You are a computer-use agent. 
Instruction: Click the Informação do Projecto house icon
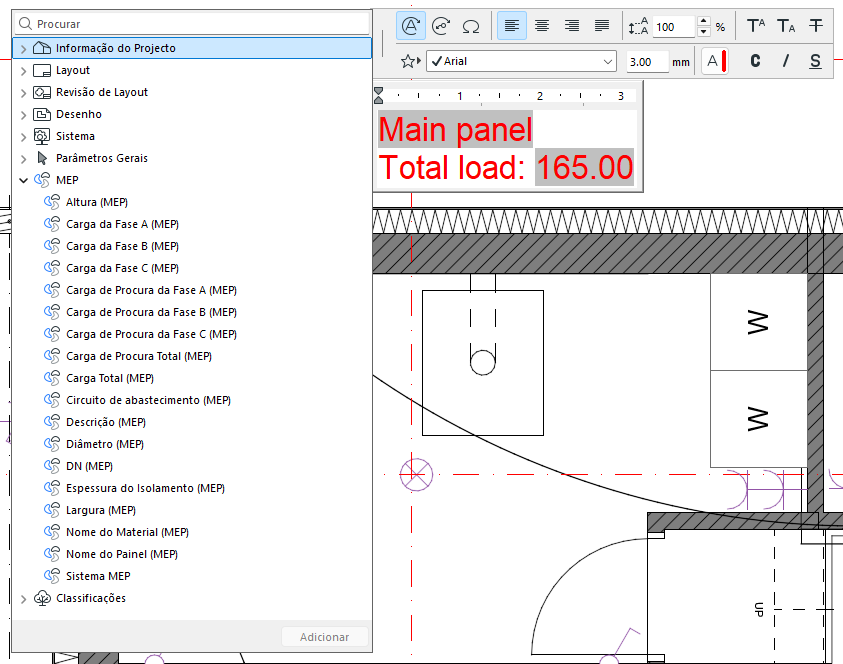(42, 48)
